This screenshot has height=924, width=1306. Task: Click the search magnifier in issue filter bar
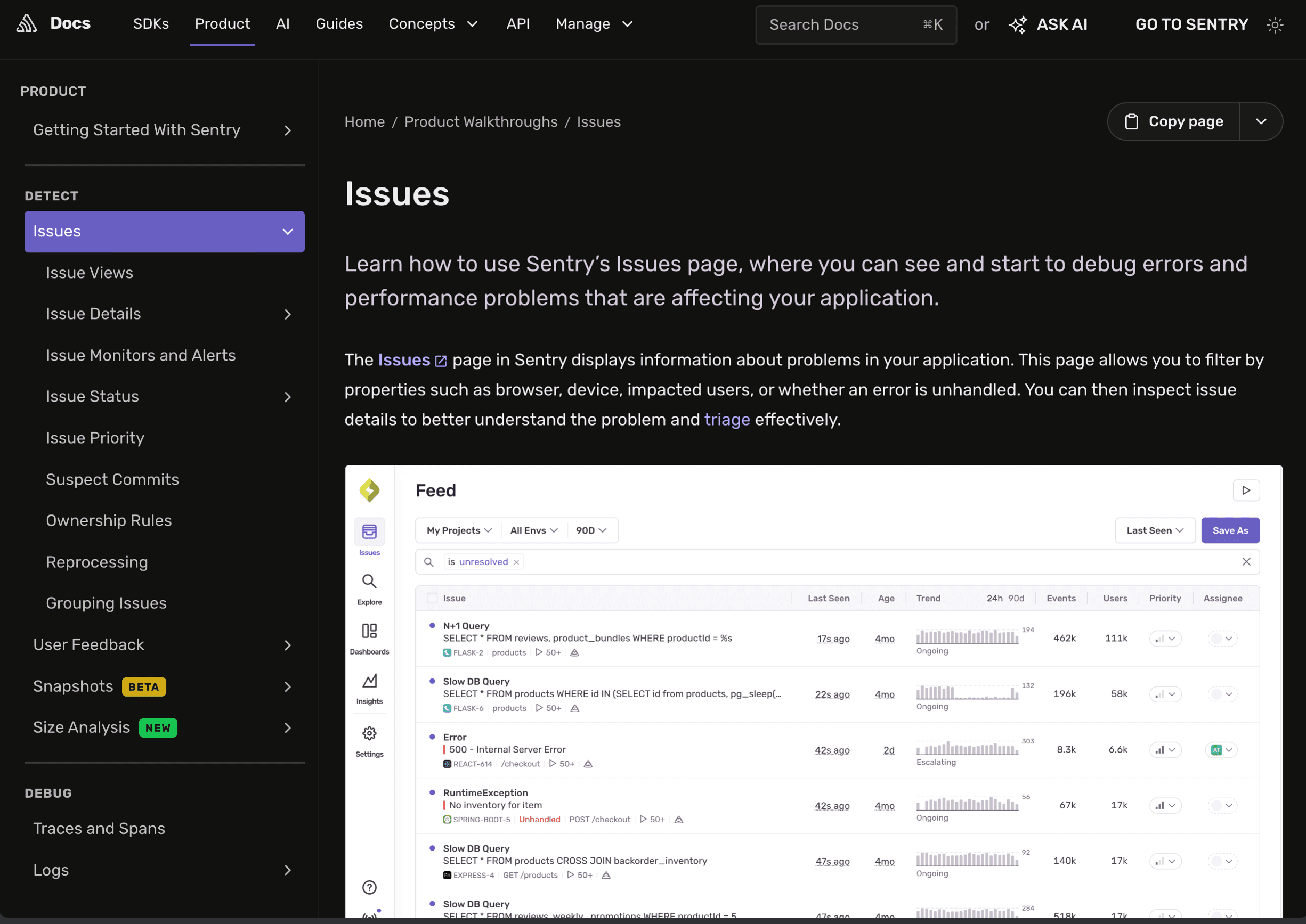[x=429, y=562]
